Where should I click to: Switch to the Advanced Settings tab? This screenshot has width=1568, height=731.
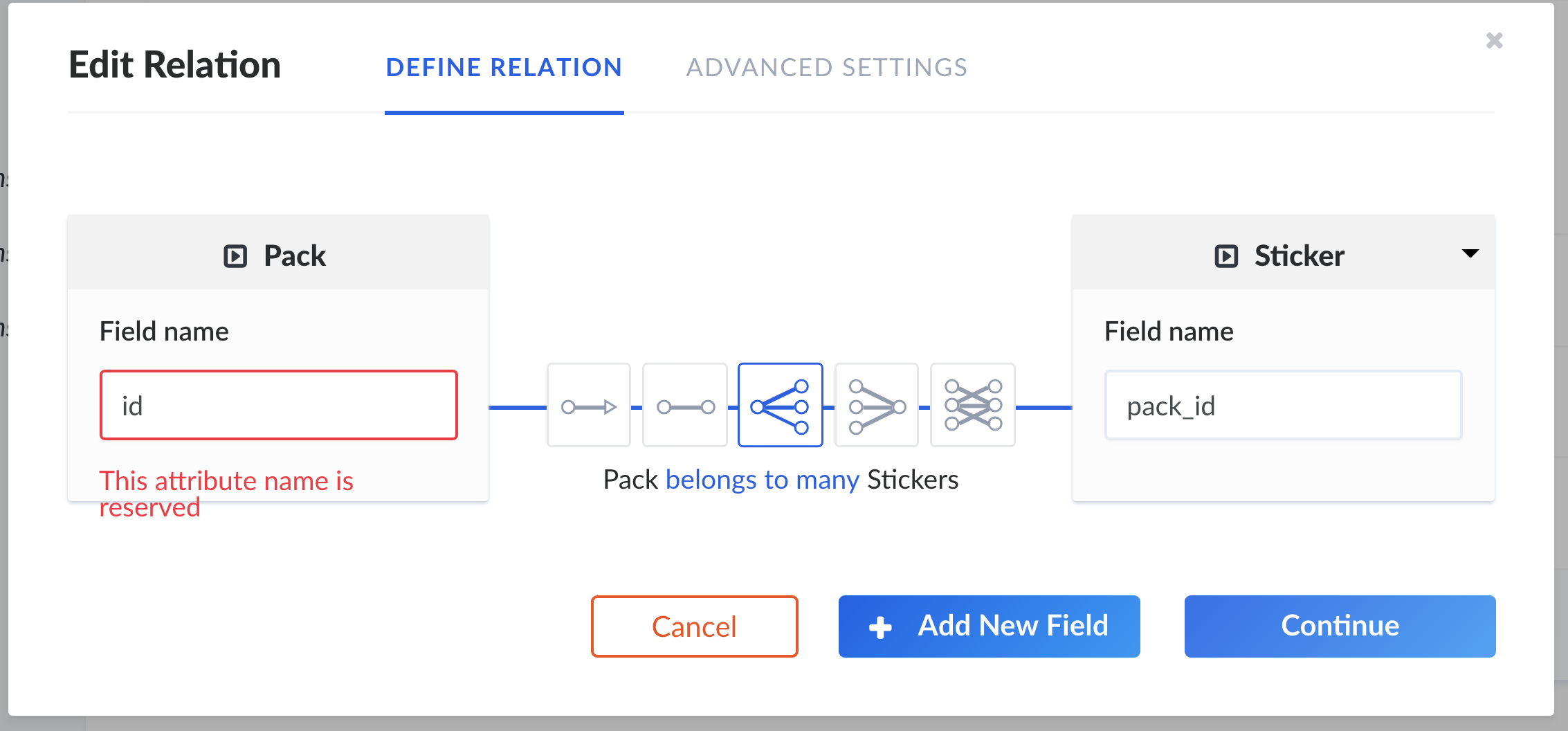(x=826, y=67)
